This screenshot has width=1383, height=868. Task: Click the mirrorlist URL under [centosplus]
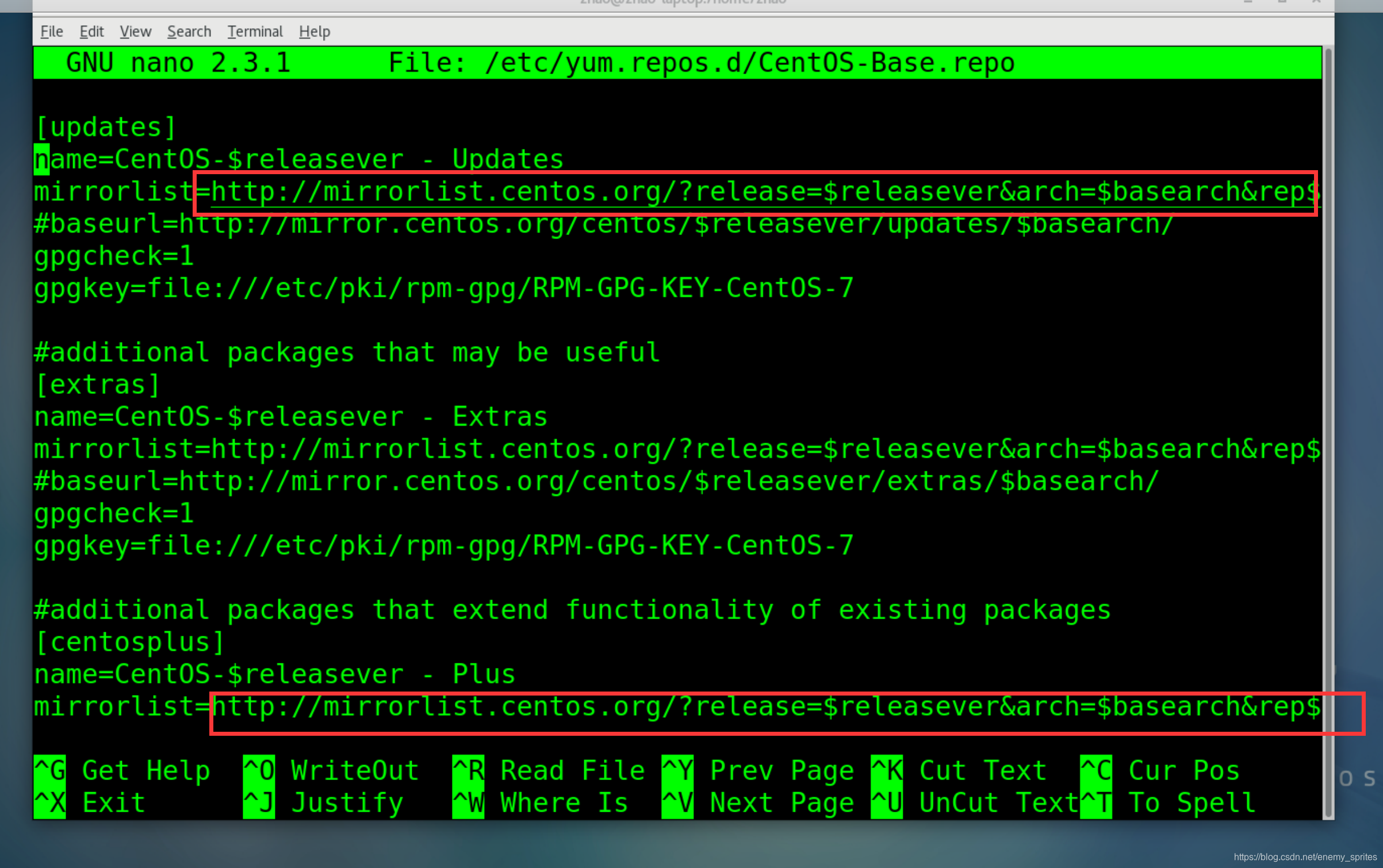click(x=765, y=707)
